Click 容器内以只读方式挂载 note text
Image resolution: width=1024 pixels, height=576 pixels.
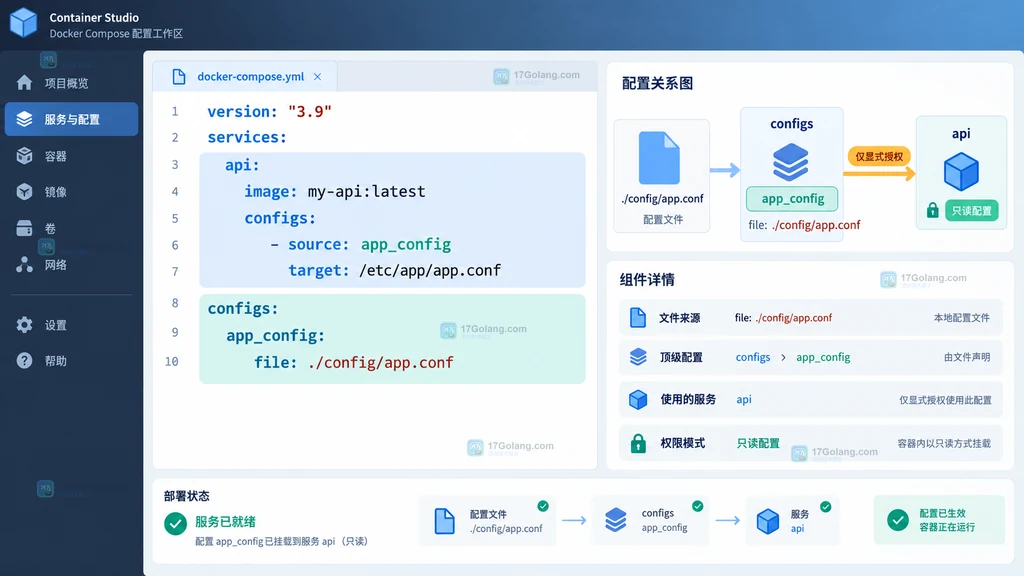[944, 443]
